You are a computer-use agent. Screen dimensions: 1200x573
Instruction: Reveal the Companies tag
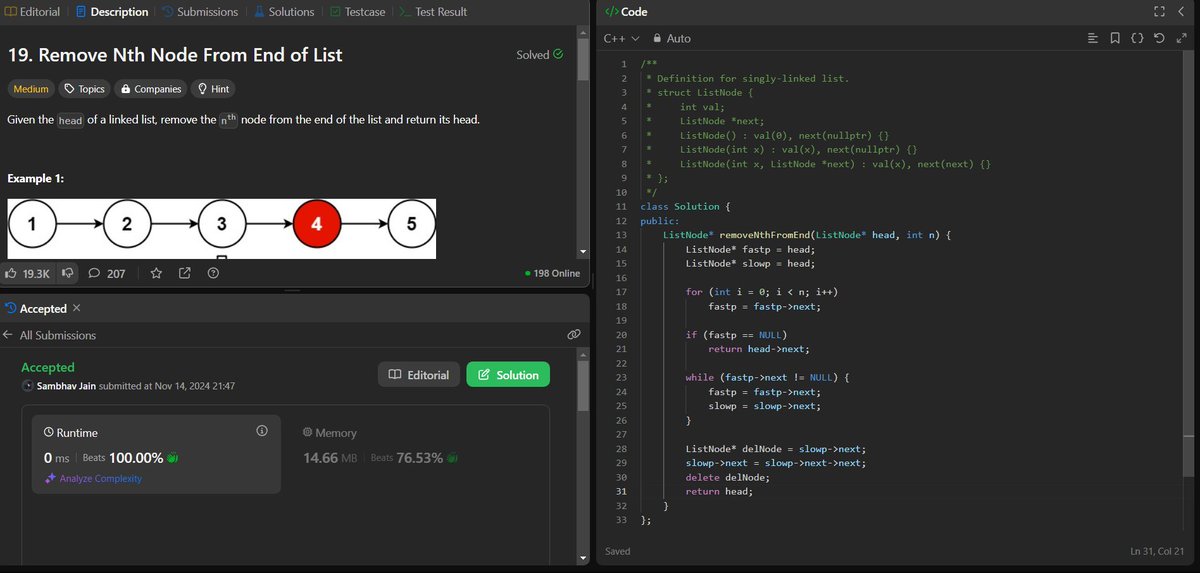[150, 89]
